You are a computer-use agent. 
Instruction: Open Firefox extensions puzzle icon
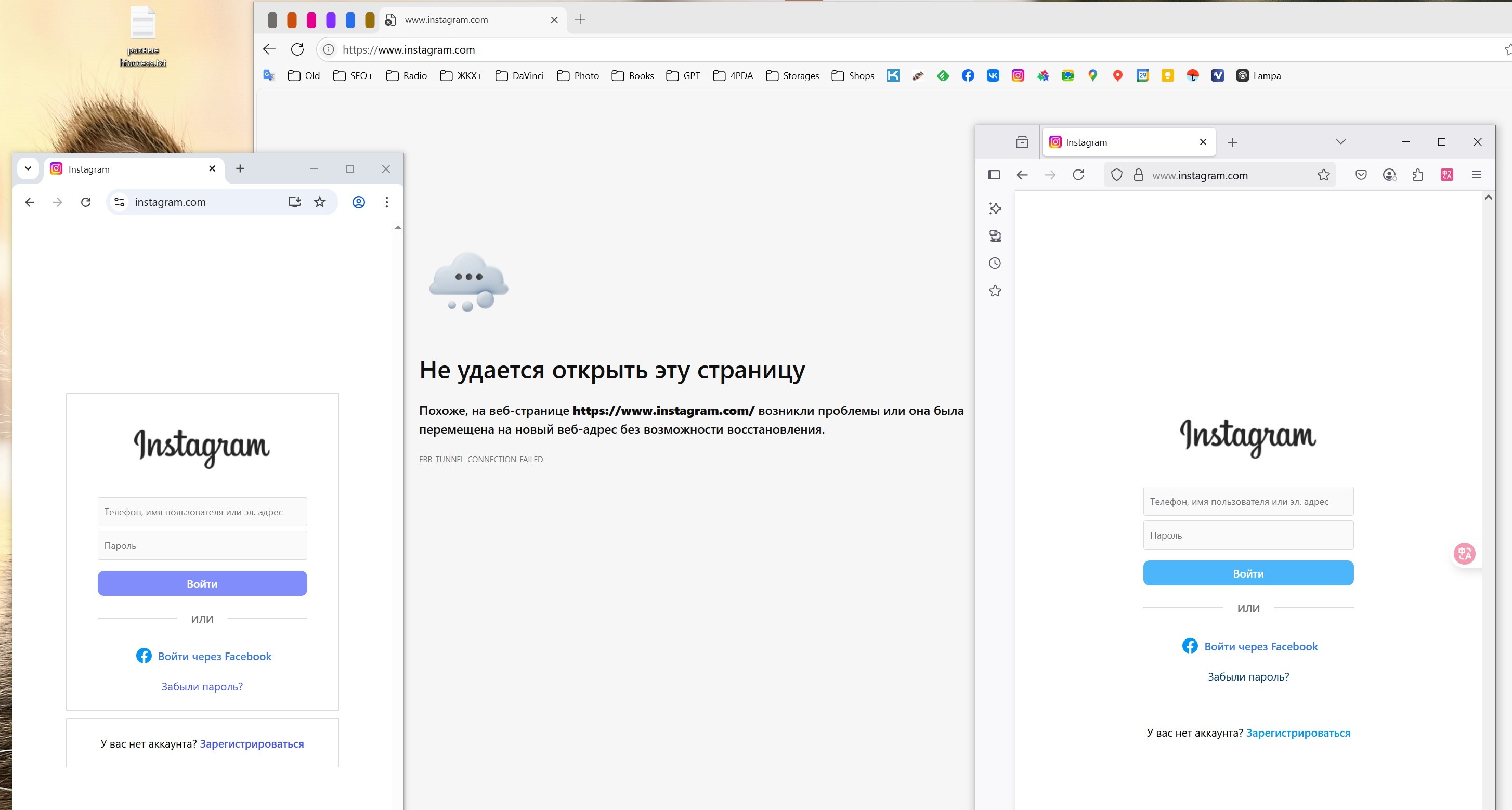point(1417,175)
